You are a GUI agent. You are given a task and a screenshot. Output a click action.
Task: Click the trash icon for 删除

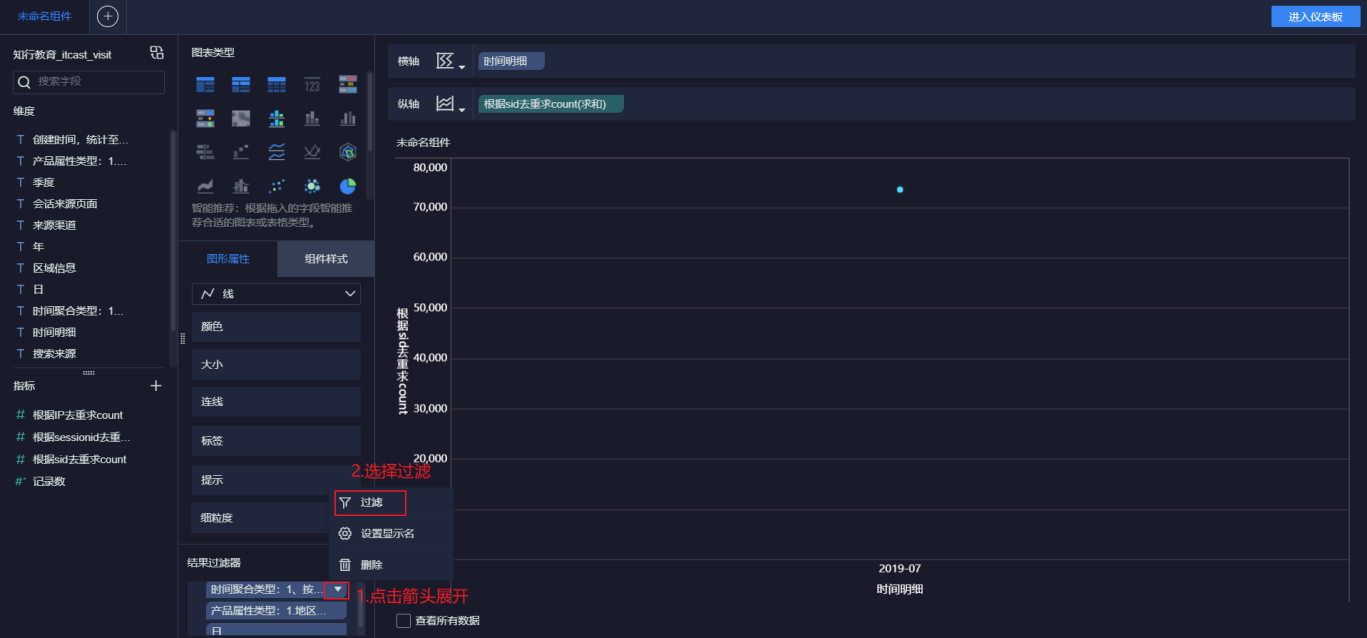[x=345, y=565]
